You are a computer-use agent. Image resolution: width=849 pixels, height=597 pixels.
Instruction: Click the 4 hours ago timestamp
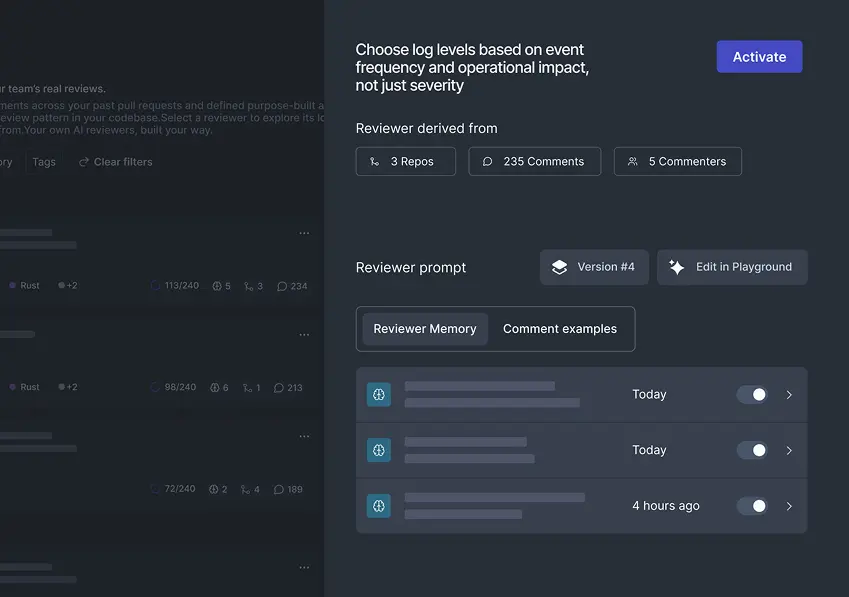pos(666,506)
